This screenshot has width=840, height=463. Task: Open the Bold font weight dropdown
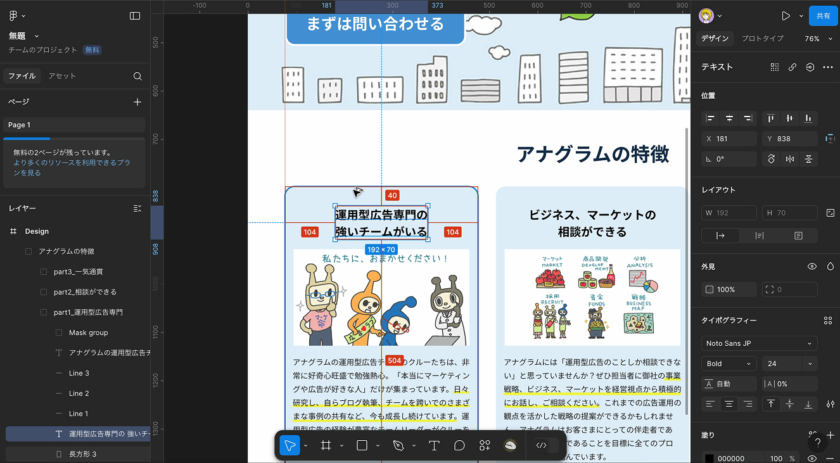729,364
